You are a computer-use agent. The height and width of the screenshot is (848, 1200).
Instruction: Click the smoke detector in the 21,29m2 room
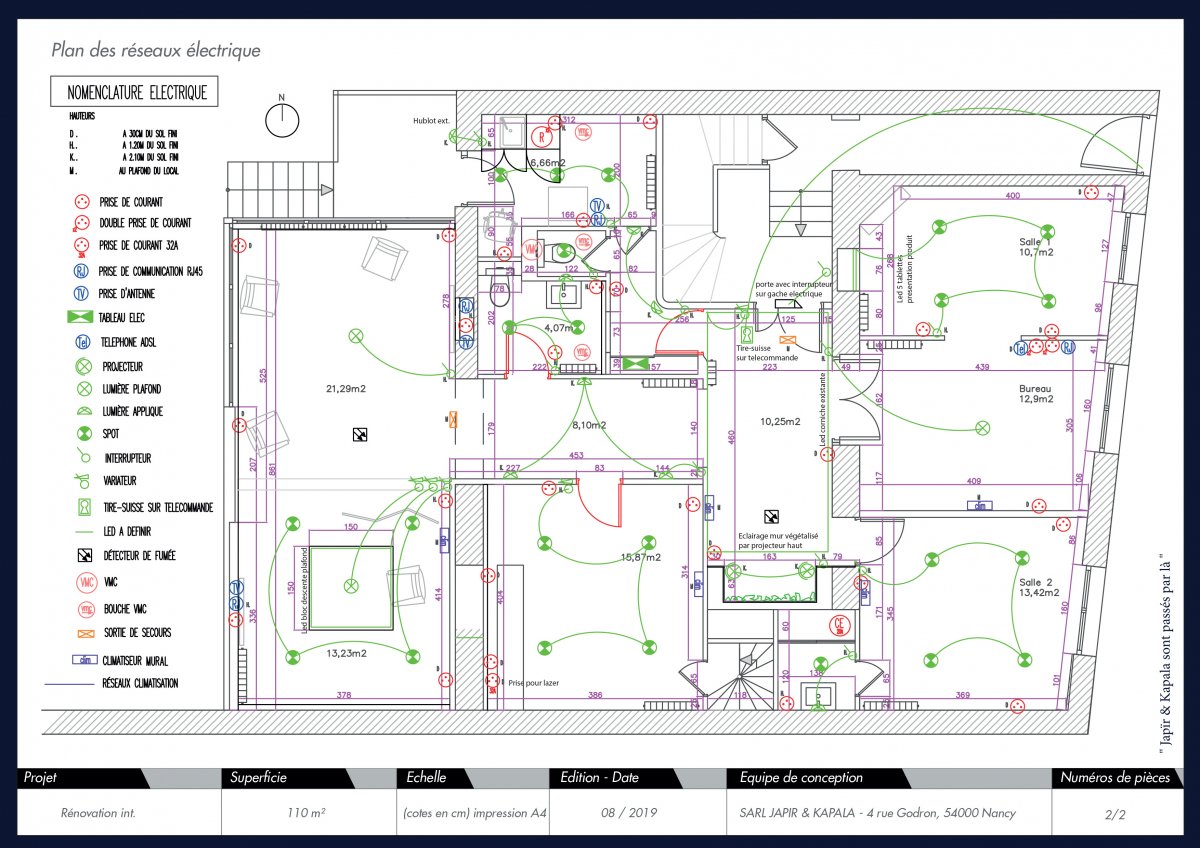point(359,434)
